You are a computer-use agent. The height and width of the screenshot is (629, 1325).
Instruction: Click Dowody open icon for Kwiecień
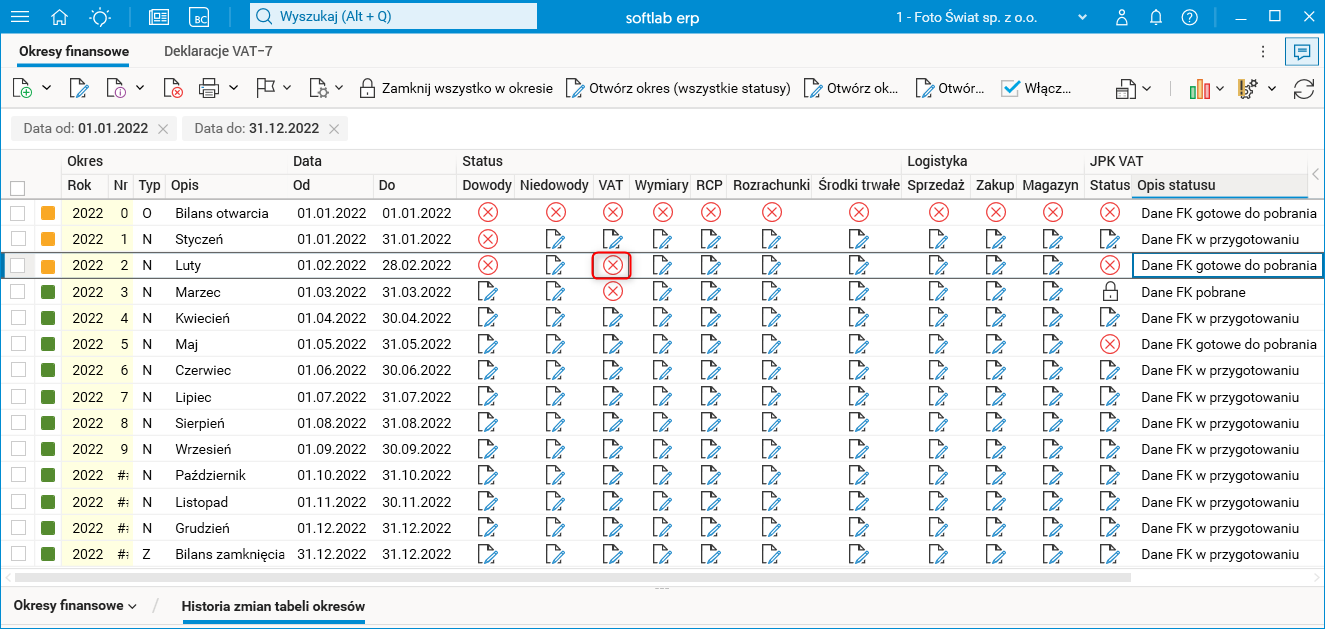(487, 318)
